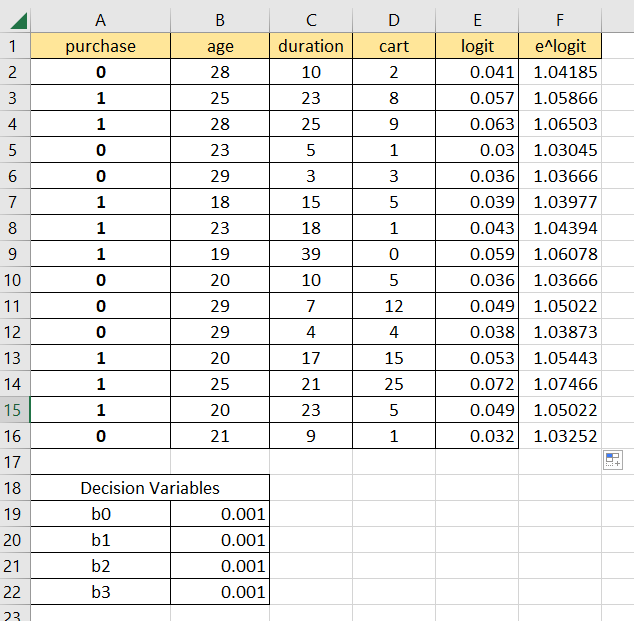Select age cell 21 in row 16
634x621 pixels.
click(220, 436)
